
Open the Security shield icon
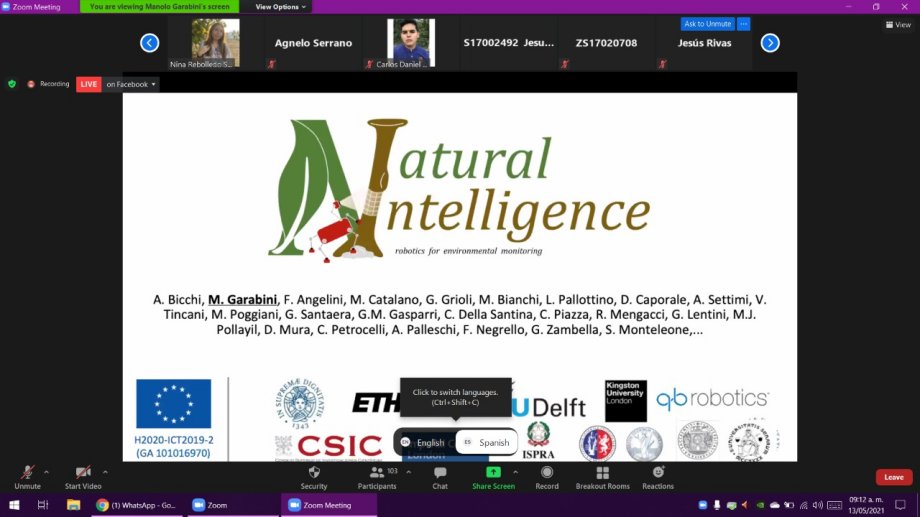pos(314,473)
